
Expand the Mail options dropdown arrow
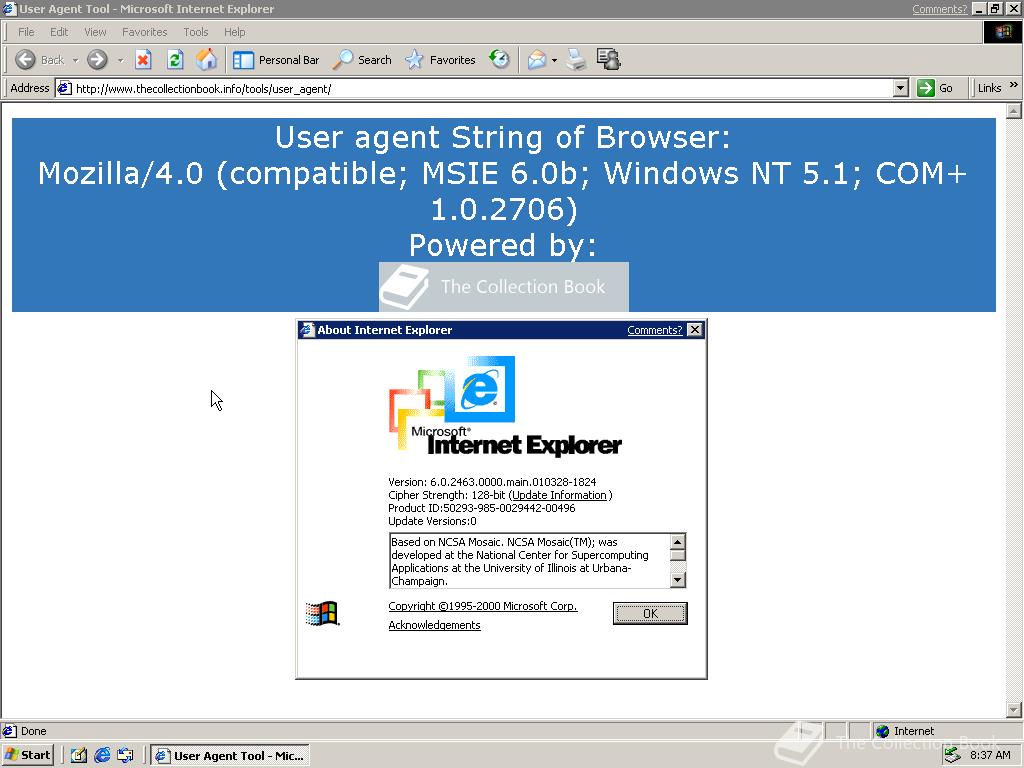coord(554,60)
